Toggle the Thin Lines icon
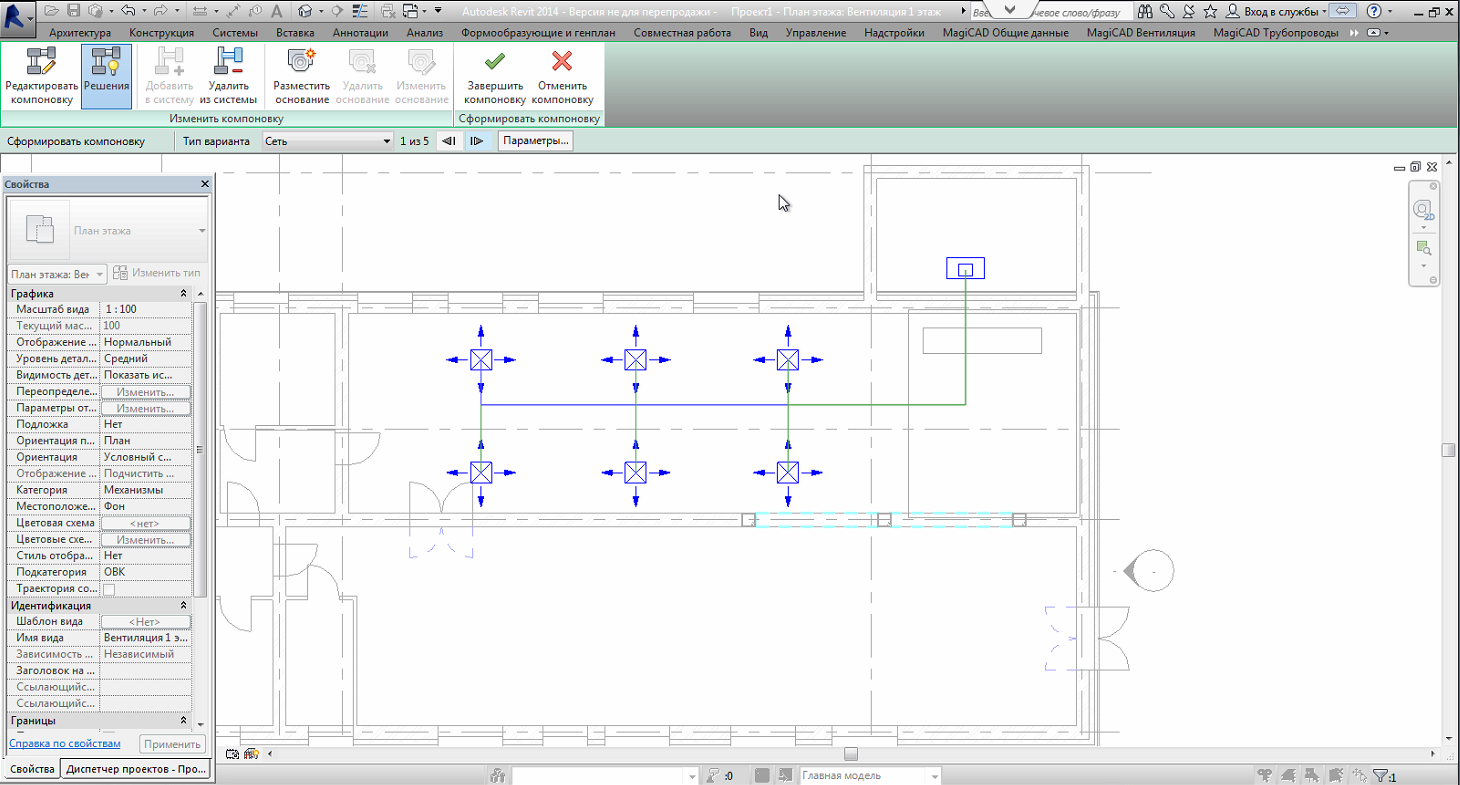The height and width of the screenshot is (785, 1460). pyautogui.click(x=361, y=11)
